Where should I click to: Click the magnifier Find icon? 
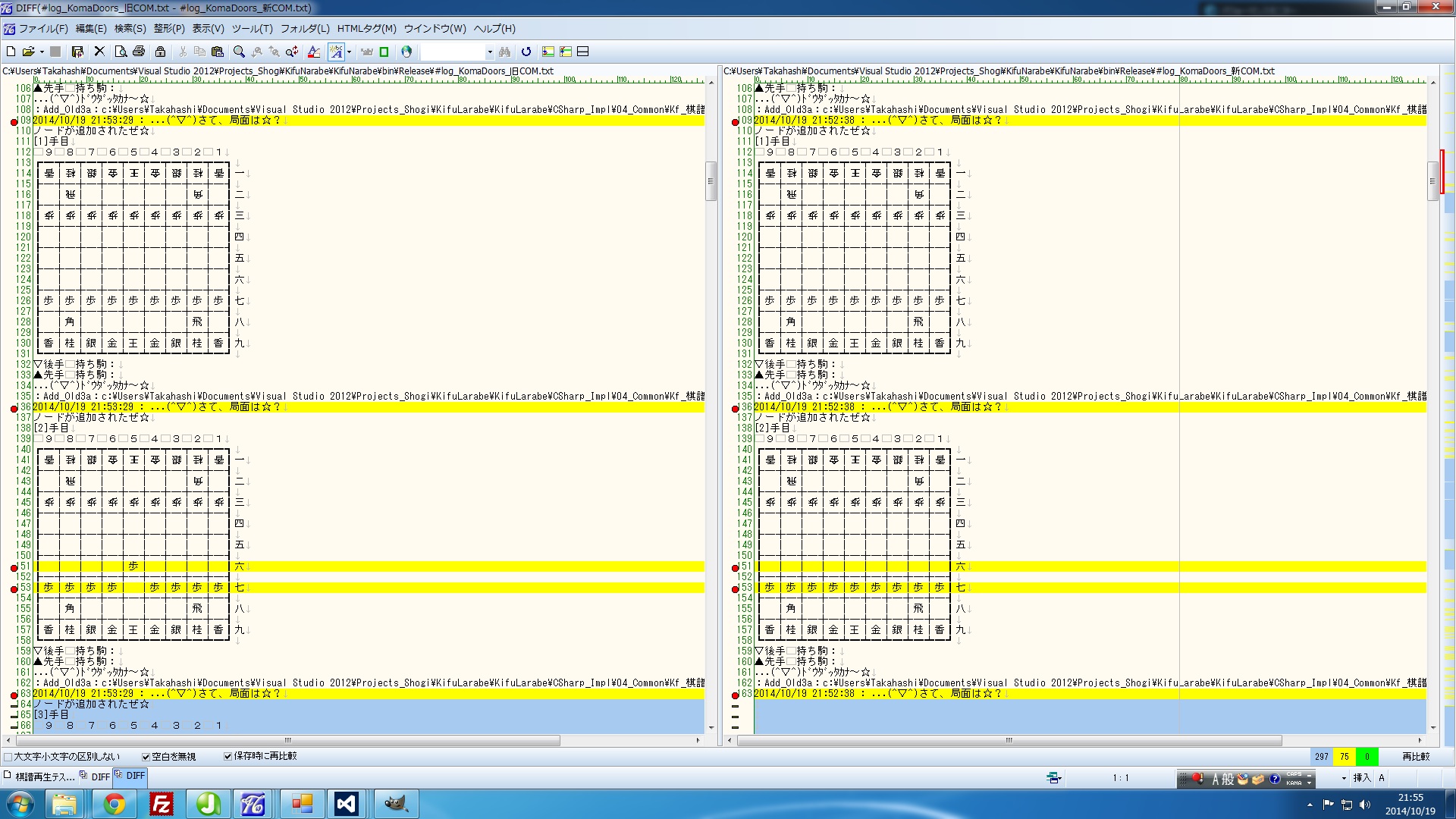point(239,52)
